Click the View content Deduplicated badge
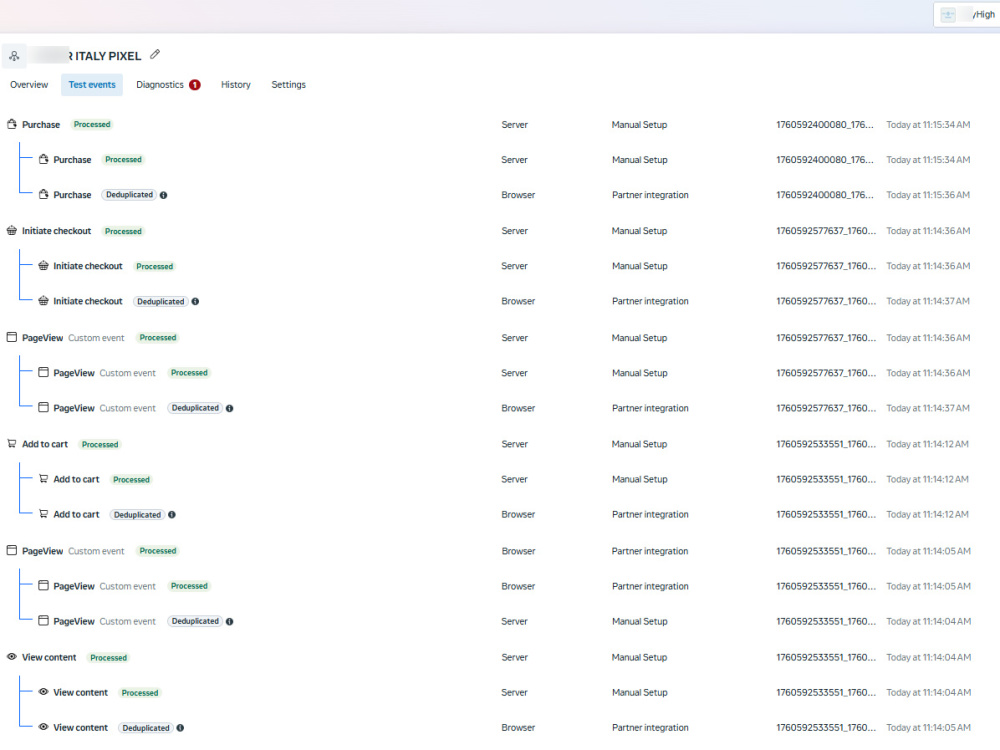 (x=146, y=728)
